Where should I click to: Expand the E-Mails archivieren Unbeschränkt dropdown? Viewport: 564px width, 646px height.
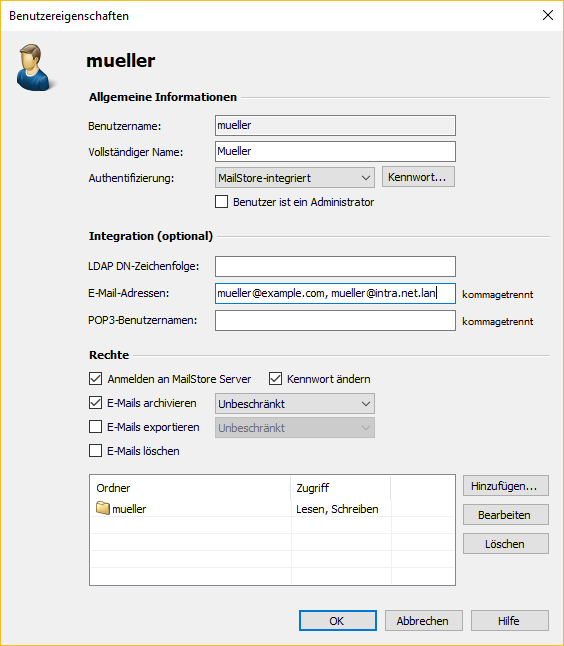tap(295, 404)
